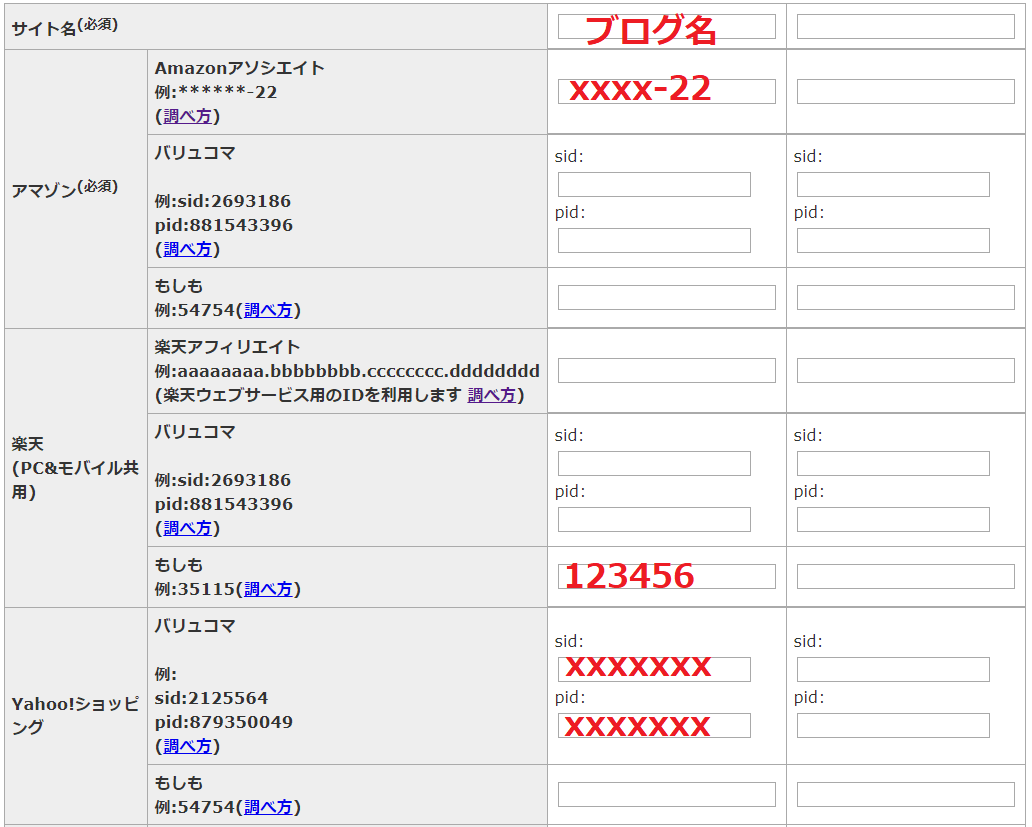Viewport: 1032px width, 827px height.
Task: Click the example text pid:879350049
Action: [224, 722]
